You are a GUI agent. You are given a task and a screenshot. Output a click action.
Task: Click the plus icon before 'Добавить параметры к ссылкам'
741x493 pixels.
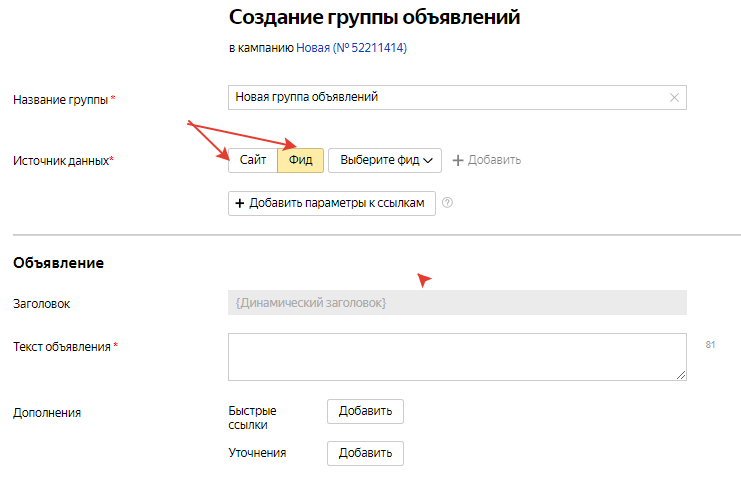240,203
